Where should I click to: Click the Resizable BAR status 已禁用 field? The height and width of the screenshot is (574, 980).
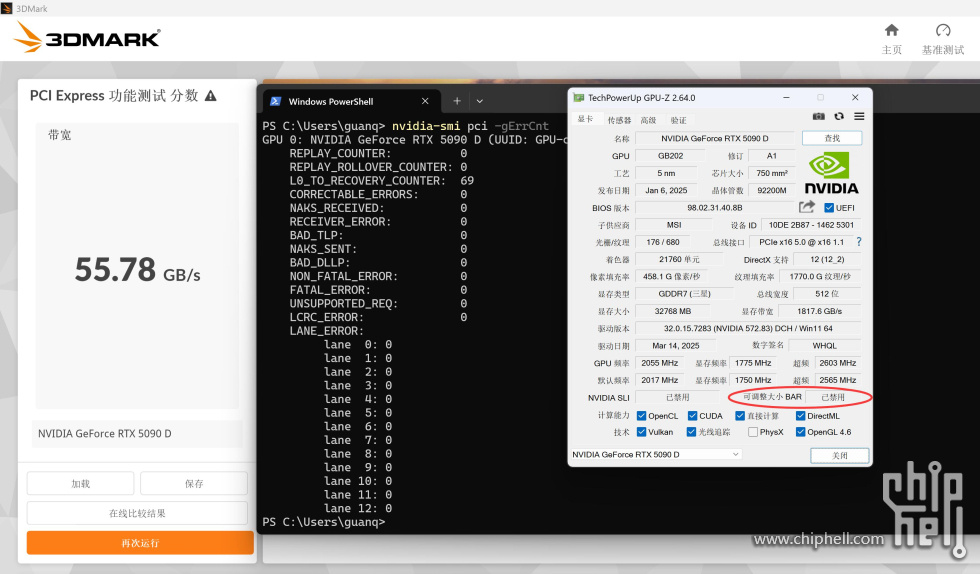(x=832, y=397)
